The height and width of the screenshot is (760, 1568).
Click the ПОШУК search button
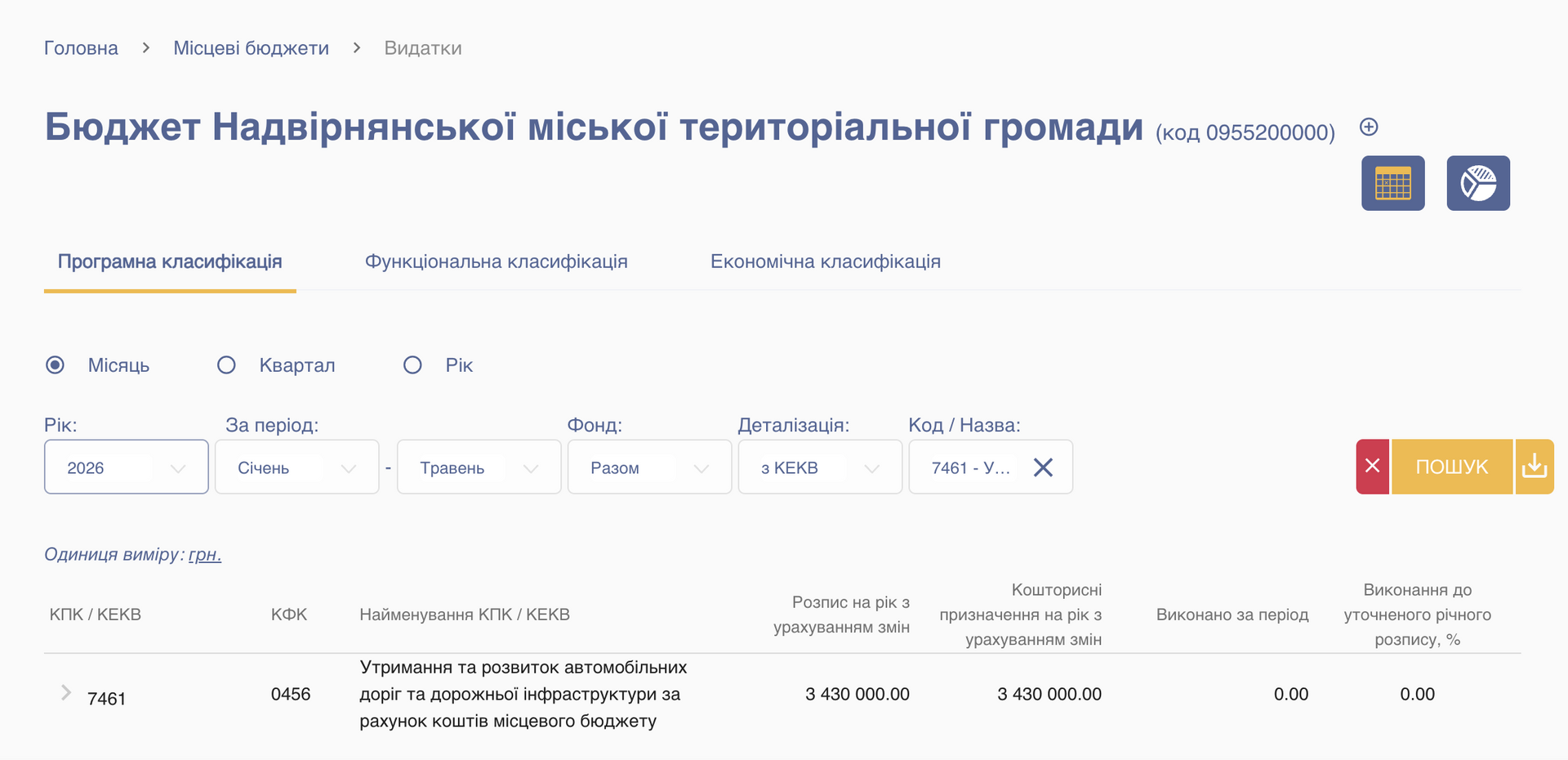coord(1452,467)
